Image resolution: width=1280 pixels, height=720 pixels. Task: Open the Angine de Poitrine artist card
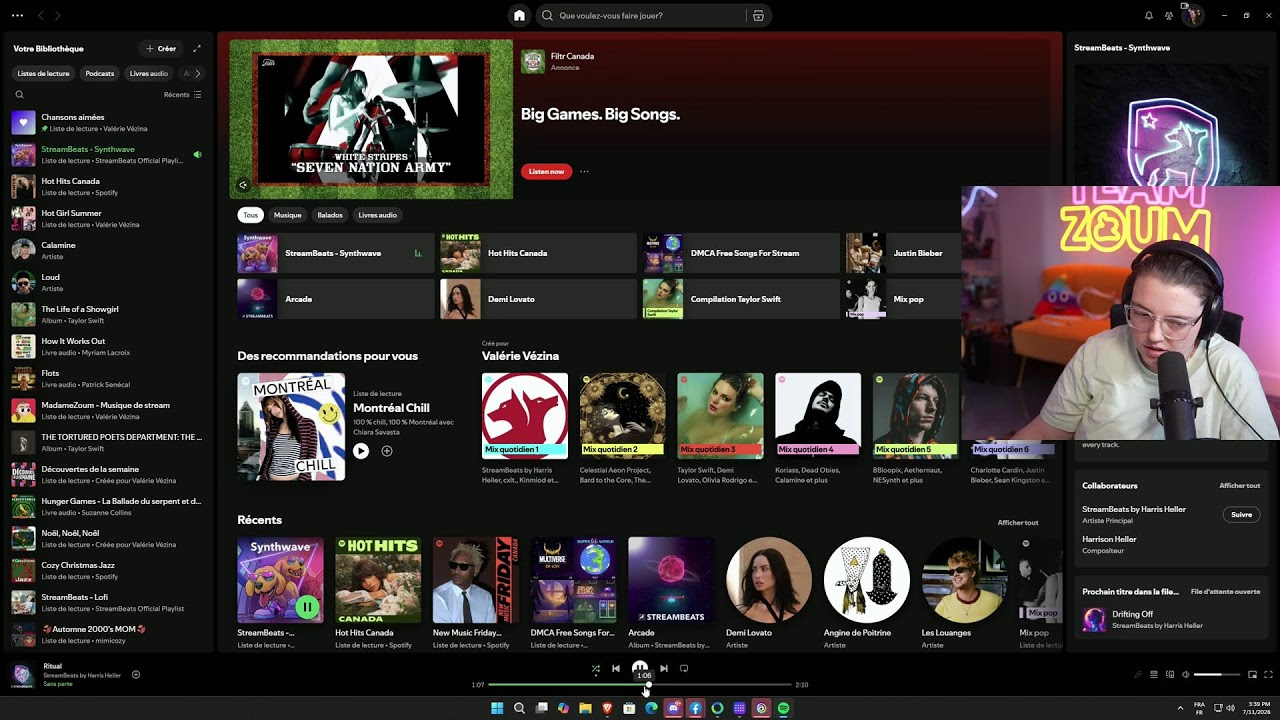(867, 594)
